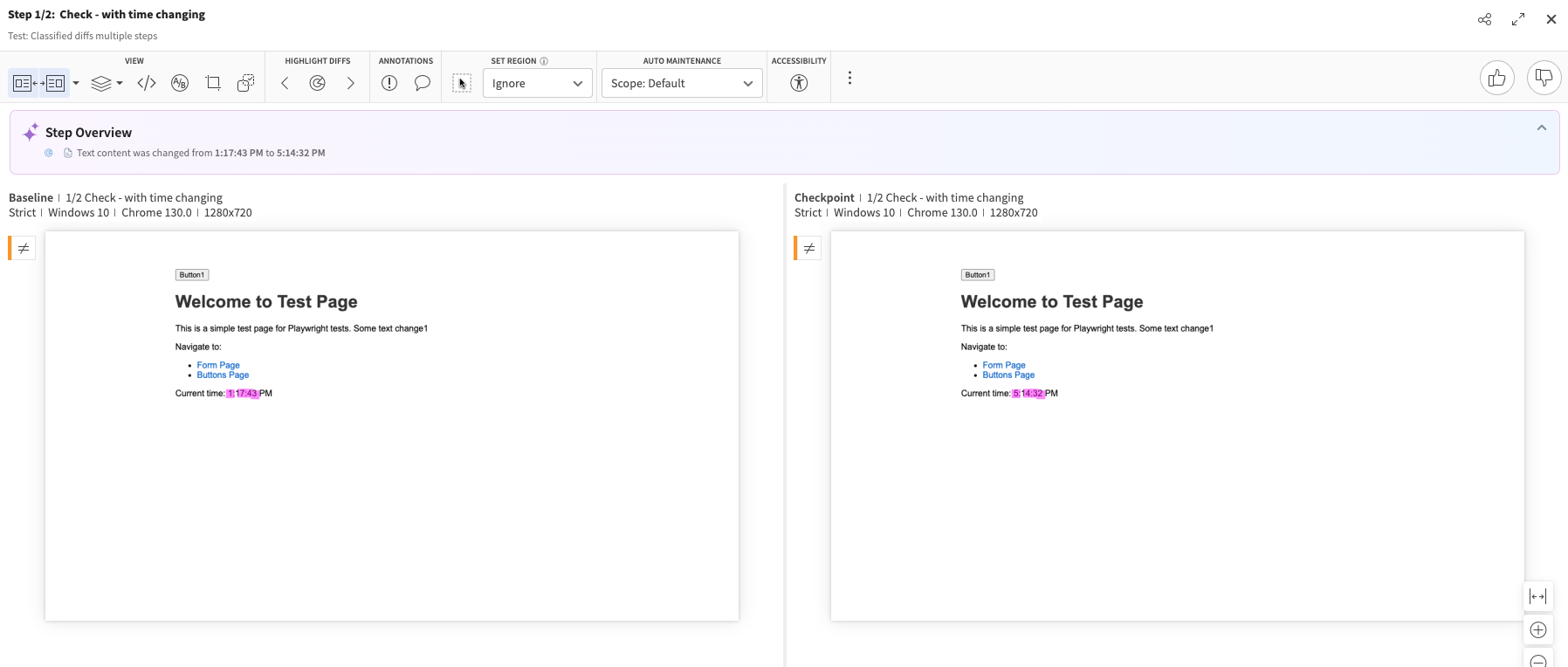Click the Checkpoint not-equal status icon
This screenshot has height=667, width=1568.
click(809, 248)
